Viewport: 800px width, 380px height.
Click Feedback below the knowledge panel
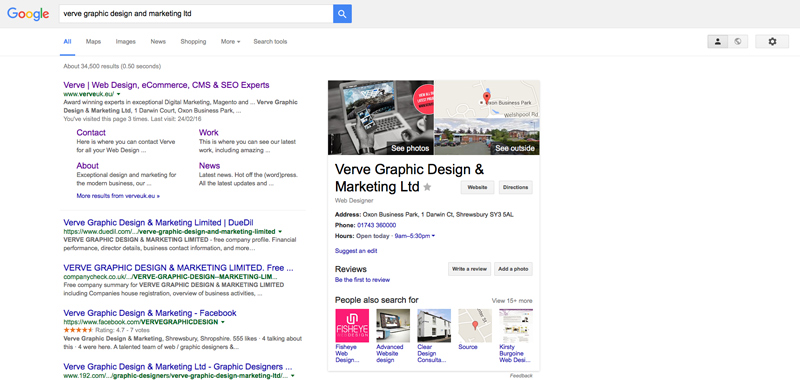tap(521, 376)
